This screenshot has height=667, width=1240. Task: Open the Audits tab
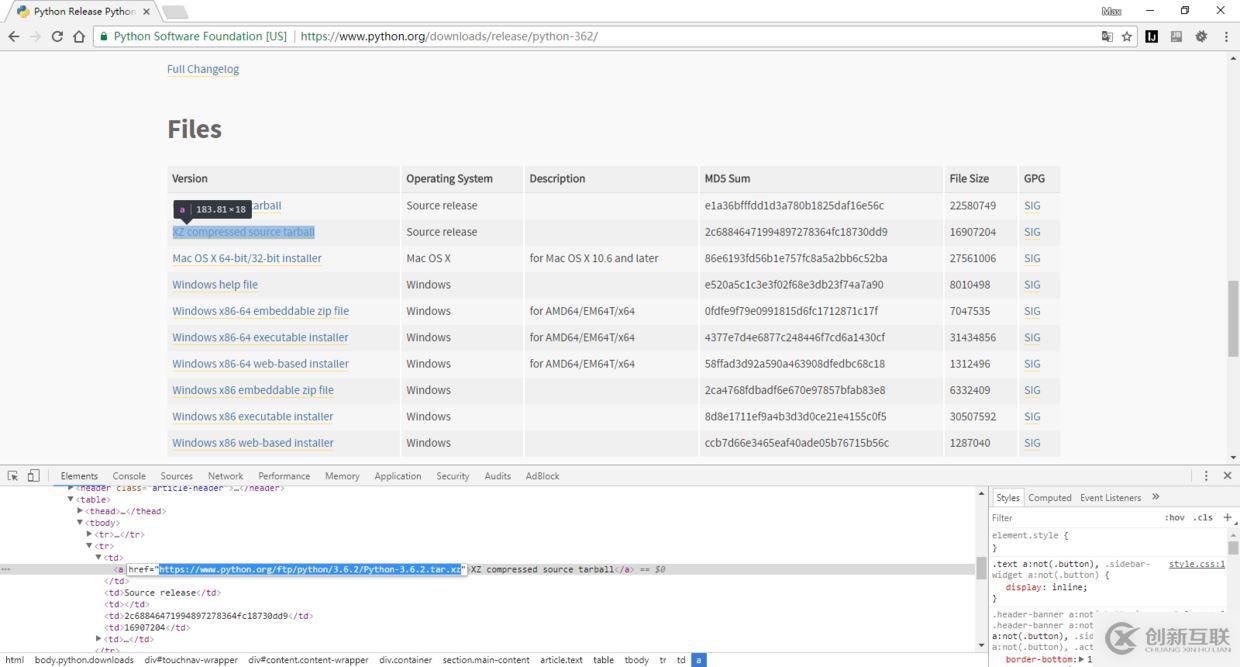tap(497, 476)
